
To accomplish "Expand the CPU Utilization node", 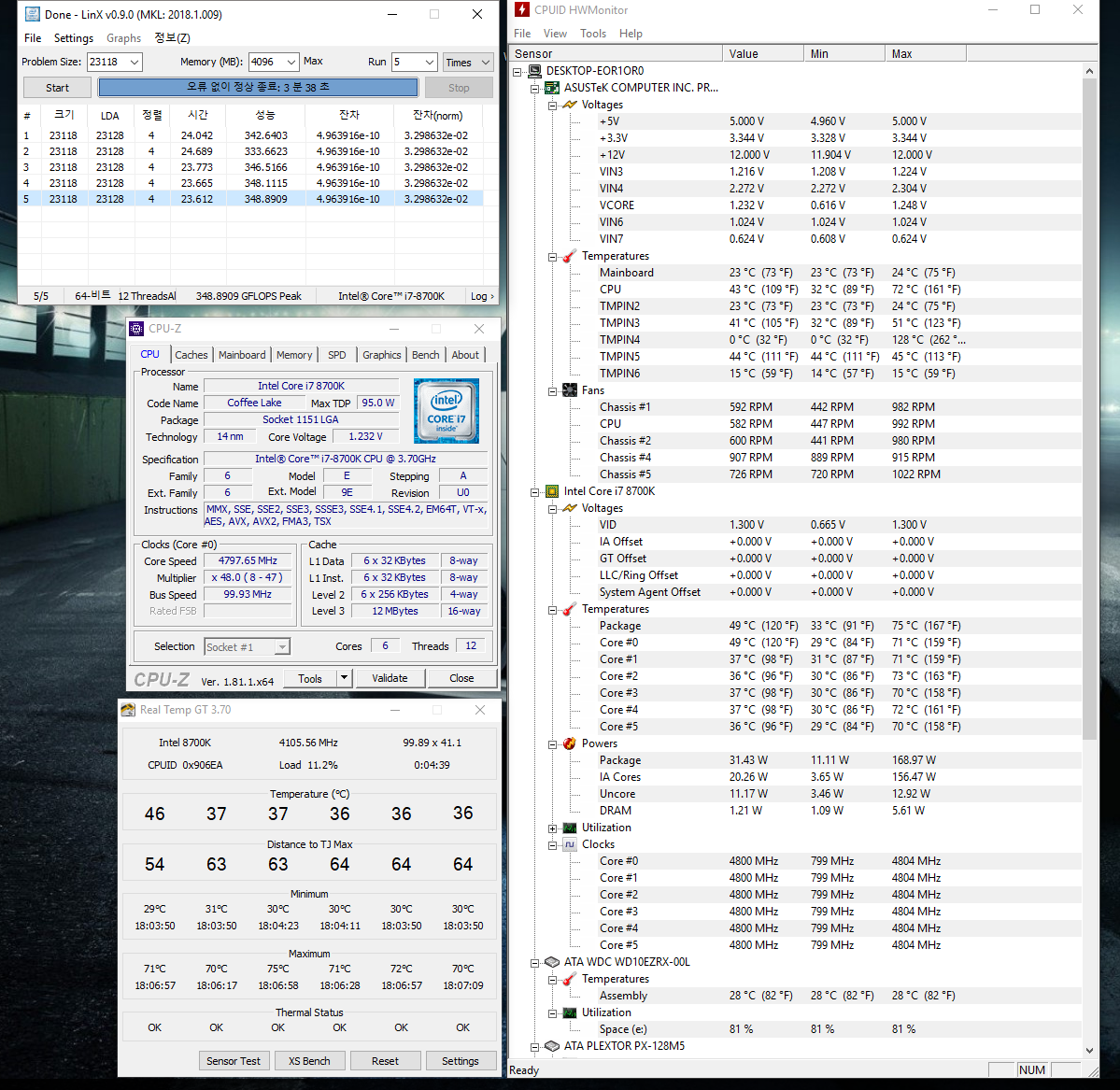I will 552,828.
